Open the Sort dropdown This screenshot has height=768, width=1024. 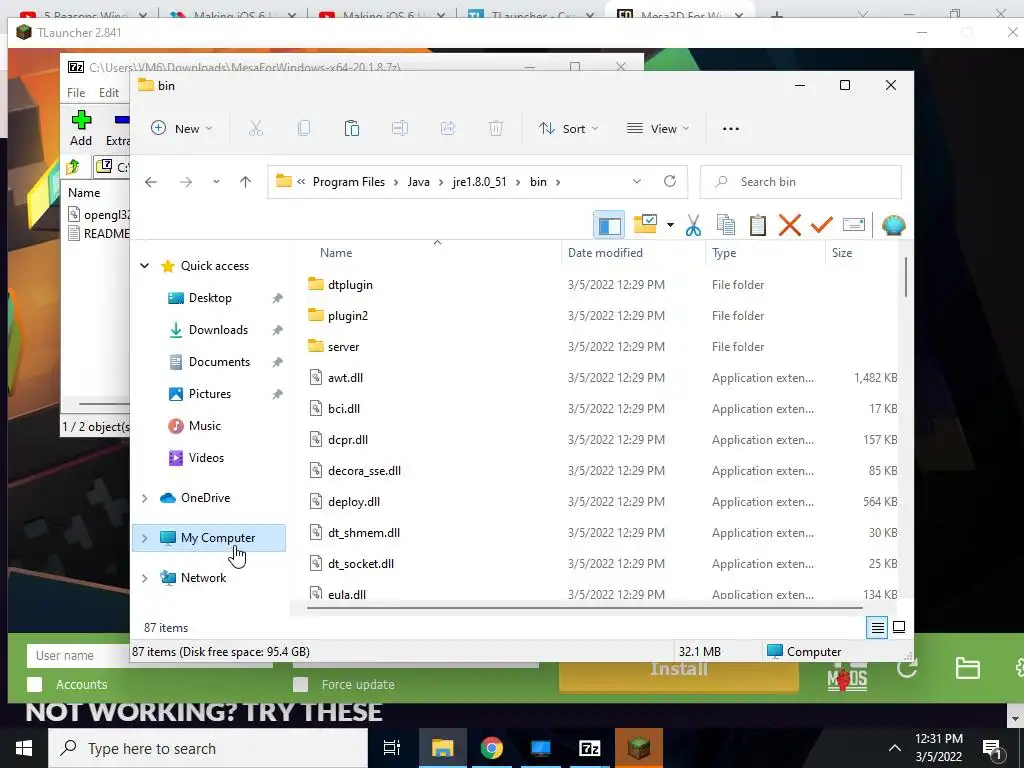click(x=568, y=129)
